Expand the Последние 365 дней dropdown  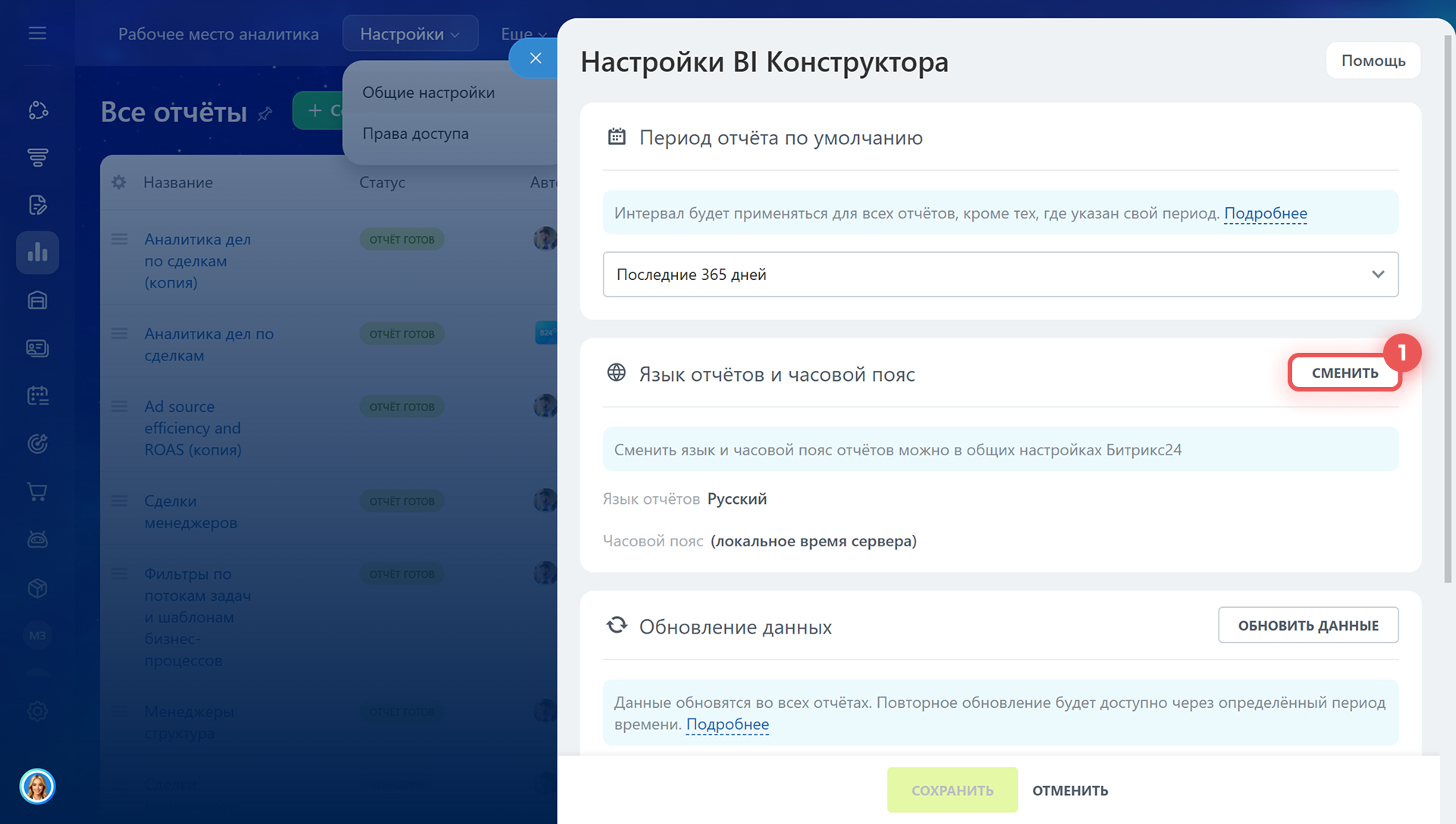1000,275
